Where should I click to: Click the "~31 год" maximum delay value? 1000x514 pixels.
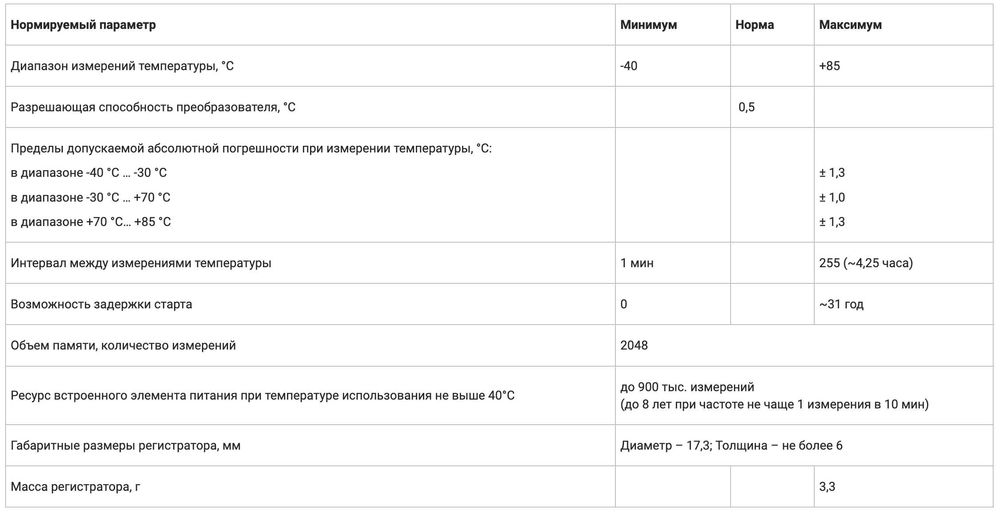click(x=840, y=304)
